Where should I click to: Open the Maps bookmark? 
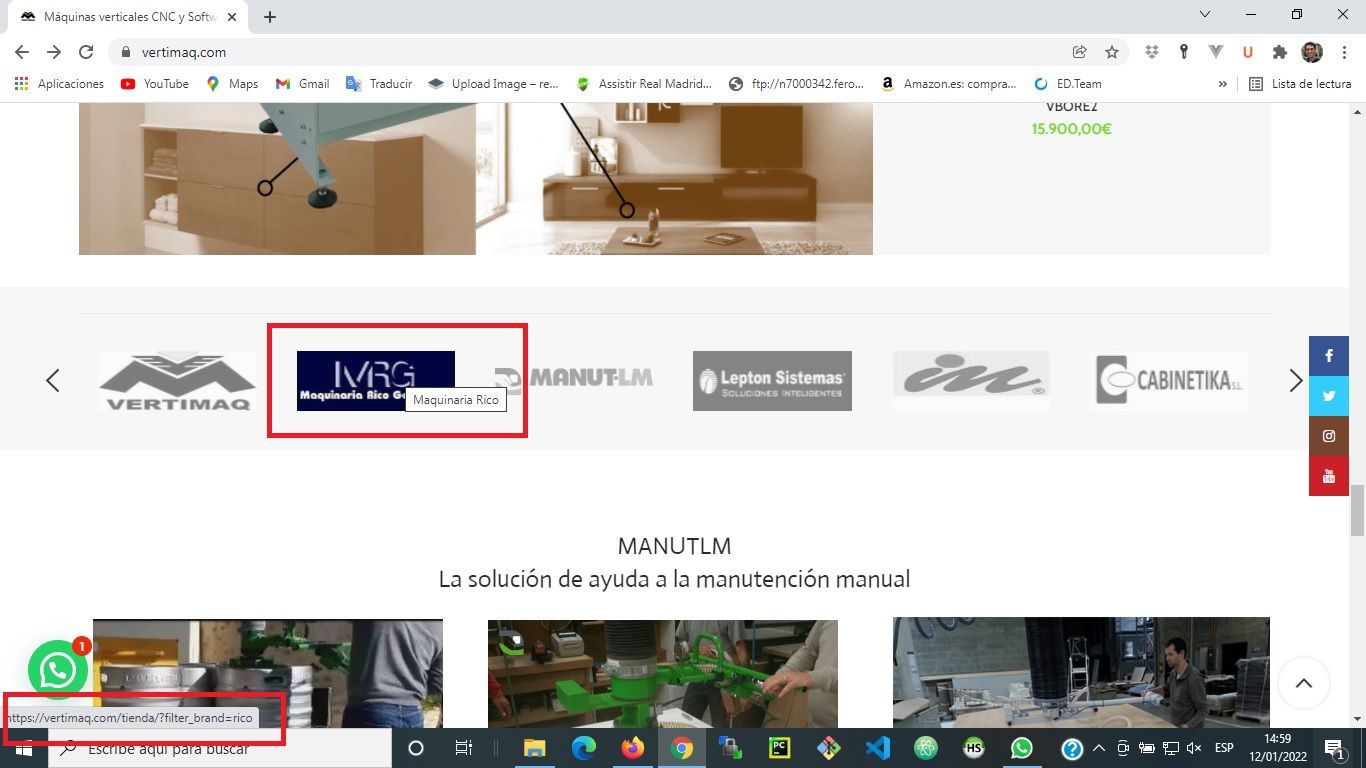click(x=232, y=84)
